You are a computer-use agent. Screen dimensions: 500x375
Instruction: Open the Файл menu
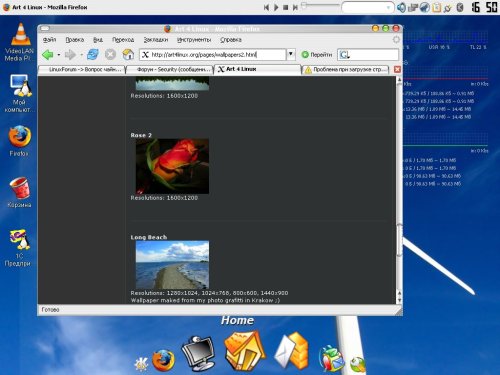[49, 40]
